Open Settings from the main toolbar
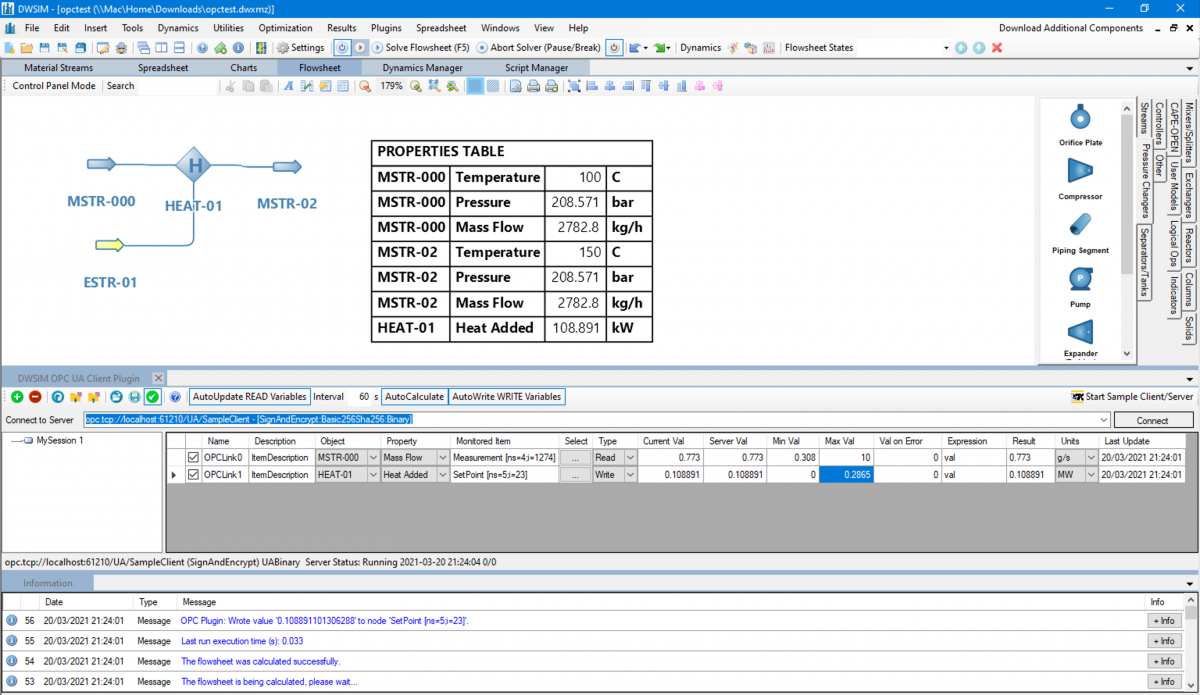Screen dimensions: 1200x695 pyautogui.click(x=299, y=47)
